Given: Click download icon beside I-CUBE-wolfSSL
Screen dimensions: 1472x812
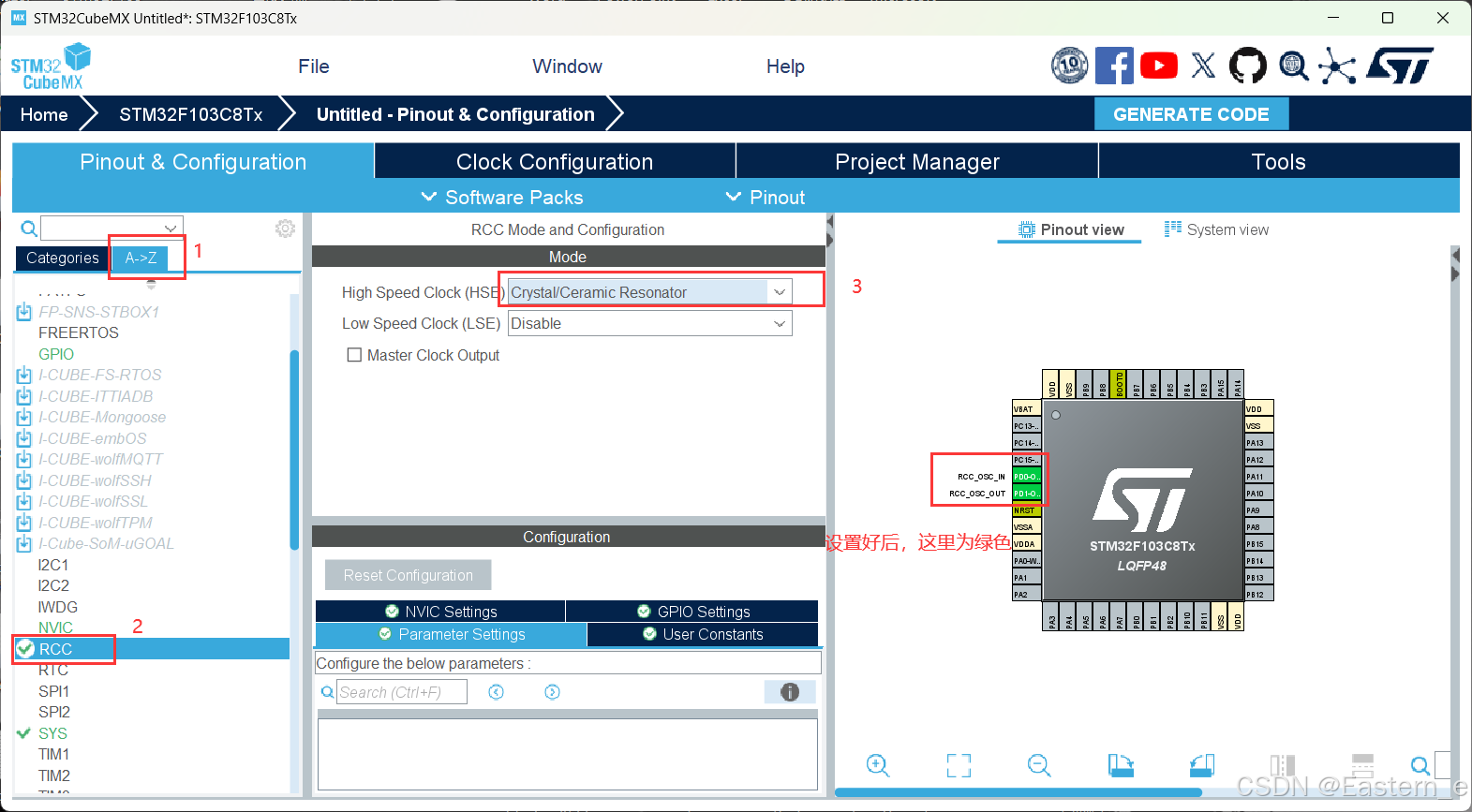Looking at the screenshot, I should (24, 501).
